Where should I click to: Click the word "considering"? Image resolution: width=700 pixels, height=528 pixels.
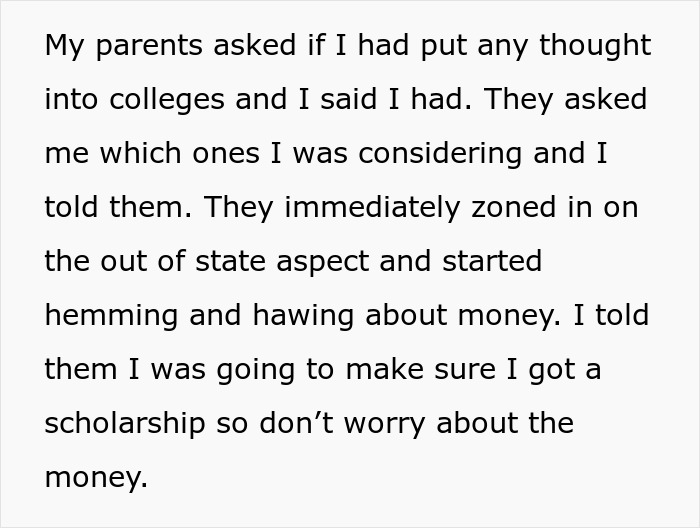click(x=440, y=154)
